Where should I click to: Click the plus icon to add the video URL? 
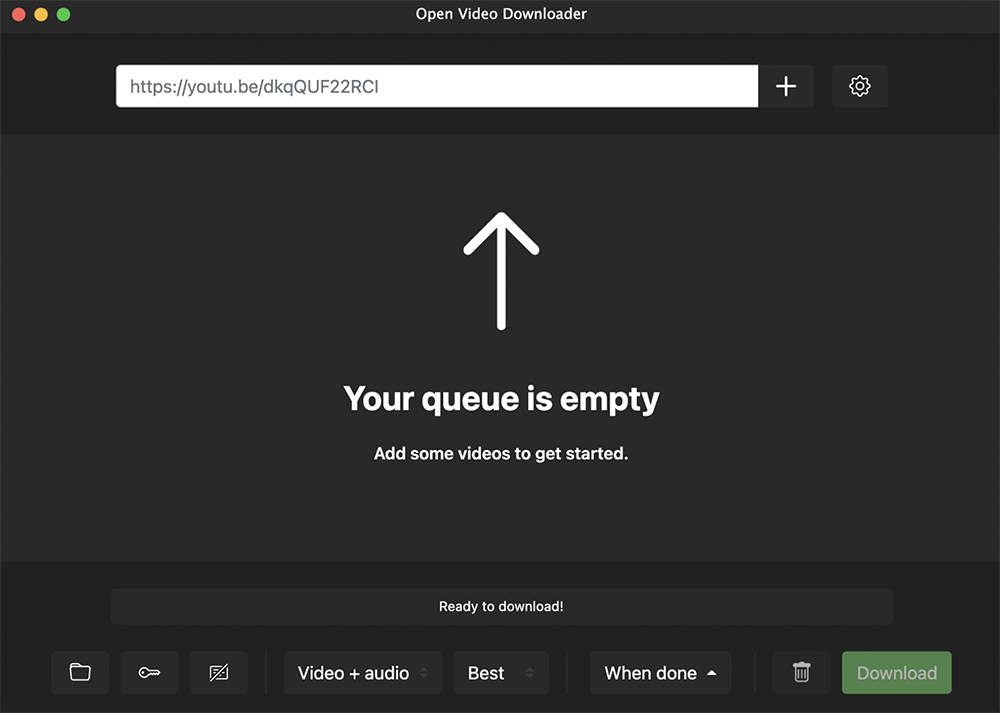786,86
